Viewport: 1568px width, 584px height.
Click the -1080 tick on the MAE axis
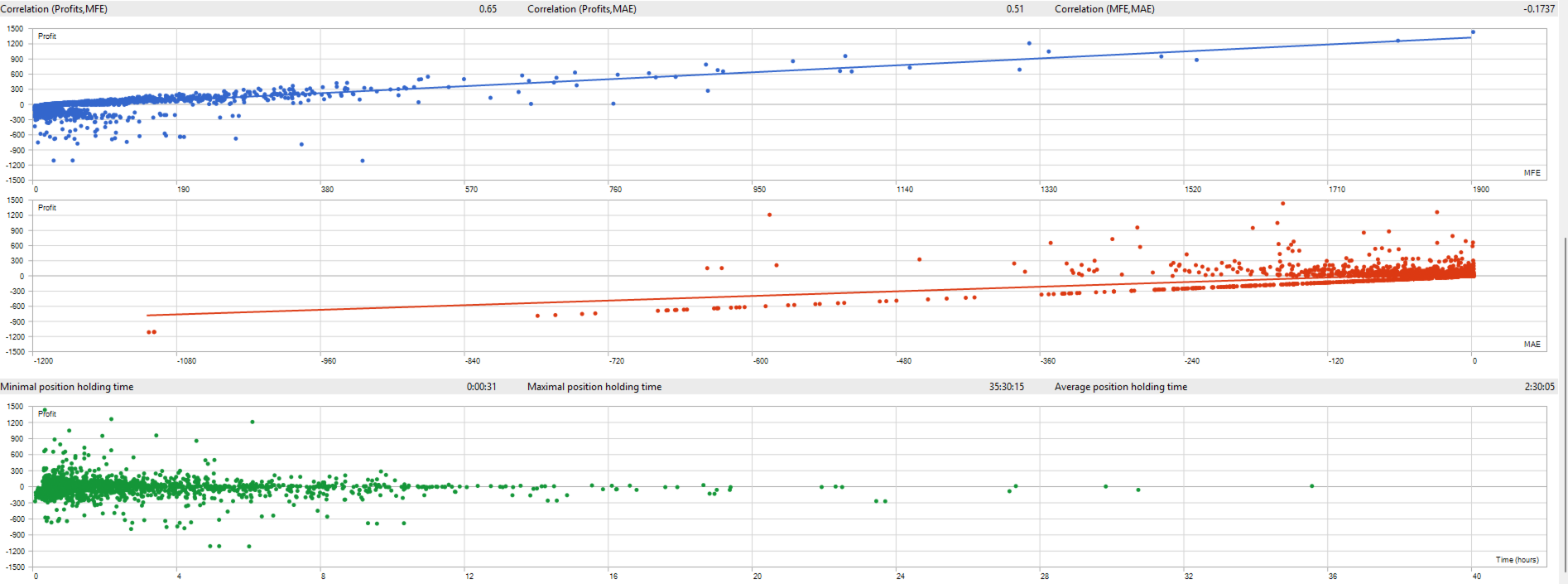click(x=186, y=361)
